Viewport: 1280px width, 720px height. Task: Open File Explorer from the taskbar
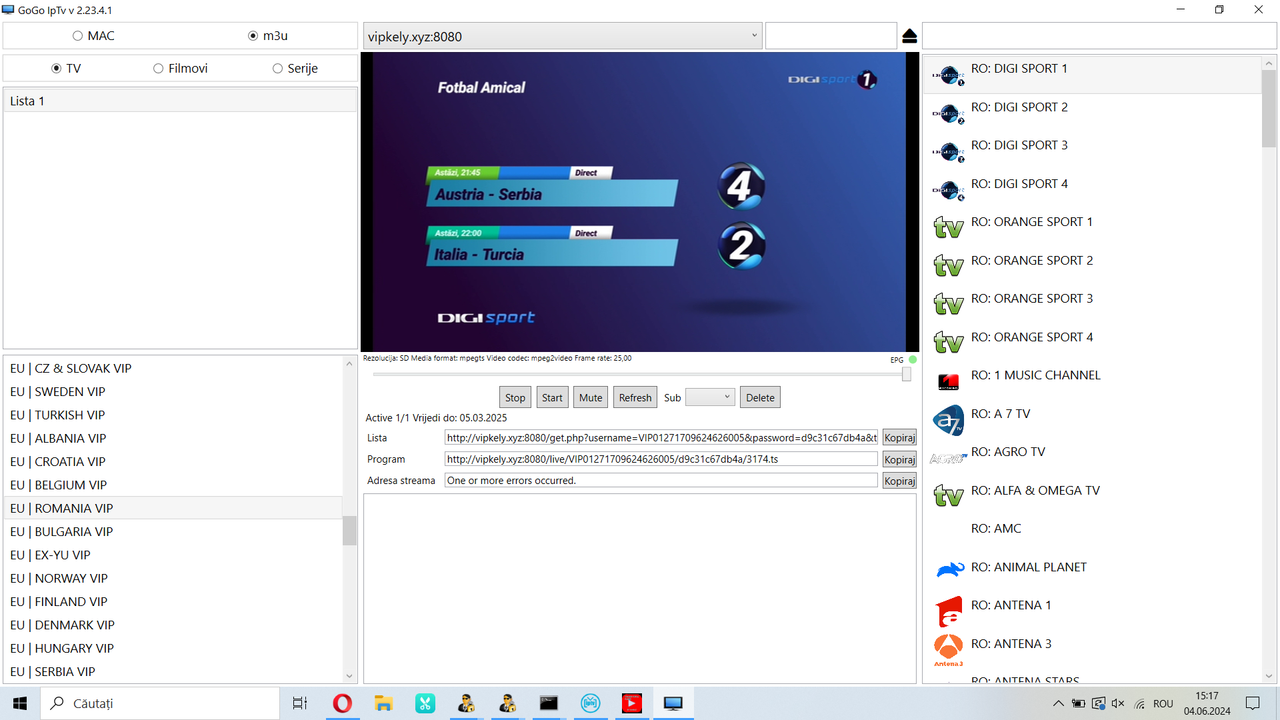[383, 703]
